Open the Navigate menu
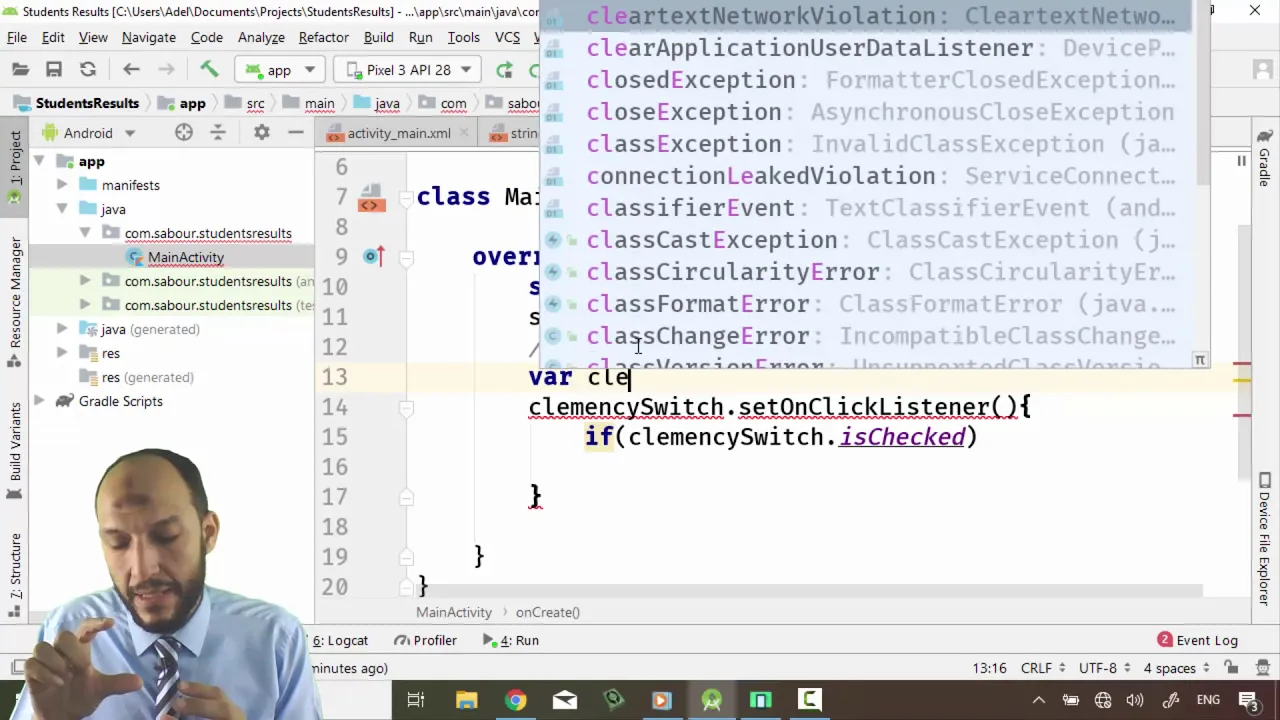The height and width of the screenshot is (720, 1280). click(149, 37)
